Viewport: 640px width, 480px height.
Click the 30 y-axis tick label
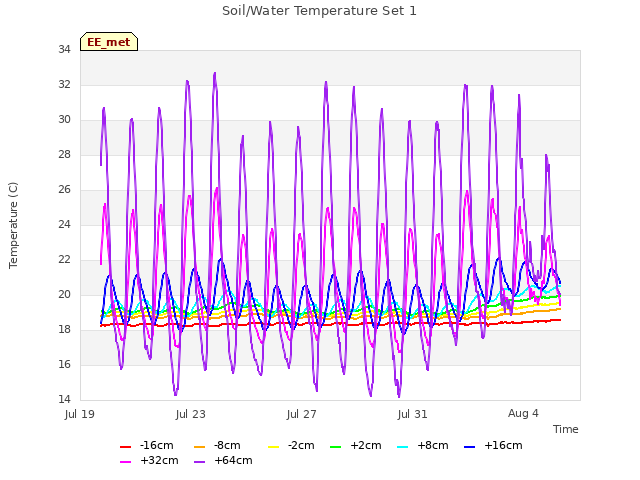pyautogui.click(x=64, y=120)
